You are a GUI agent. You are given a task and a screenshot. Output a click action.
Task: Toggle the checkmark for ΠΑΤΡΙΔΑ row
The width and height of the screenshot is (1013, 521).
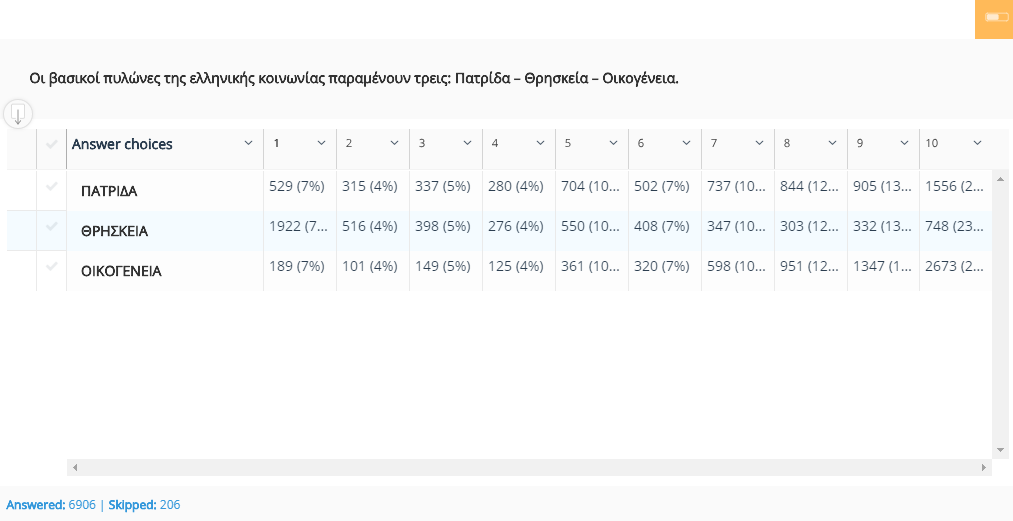[51, 187]
